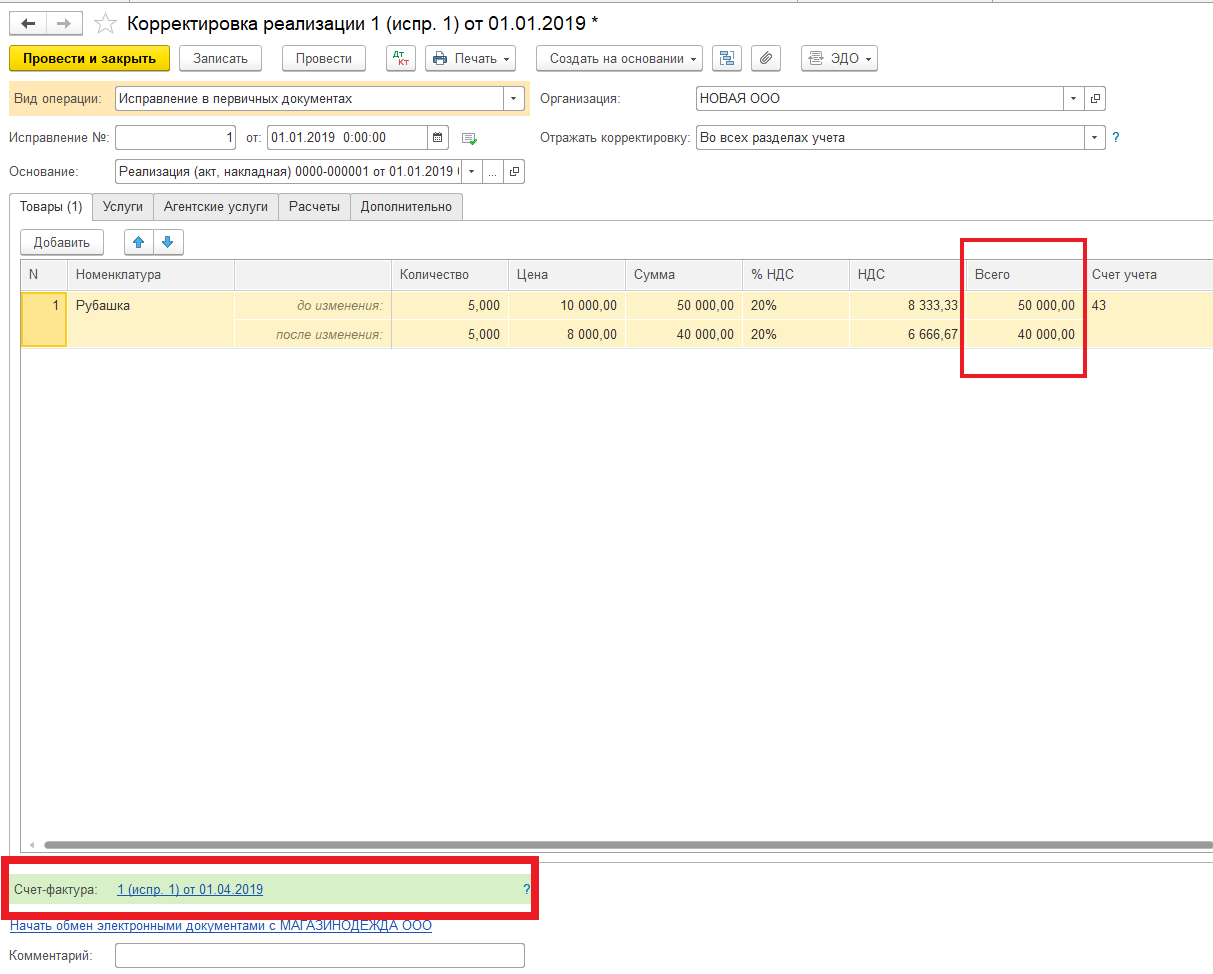Switch to the Товары (1) tab

[x=51, y=207]
